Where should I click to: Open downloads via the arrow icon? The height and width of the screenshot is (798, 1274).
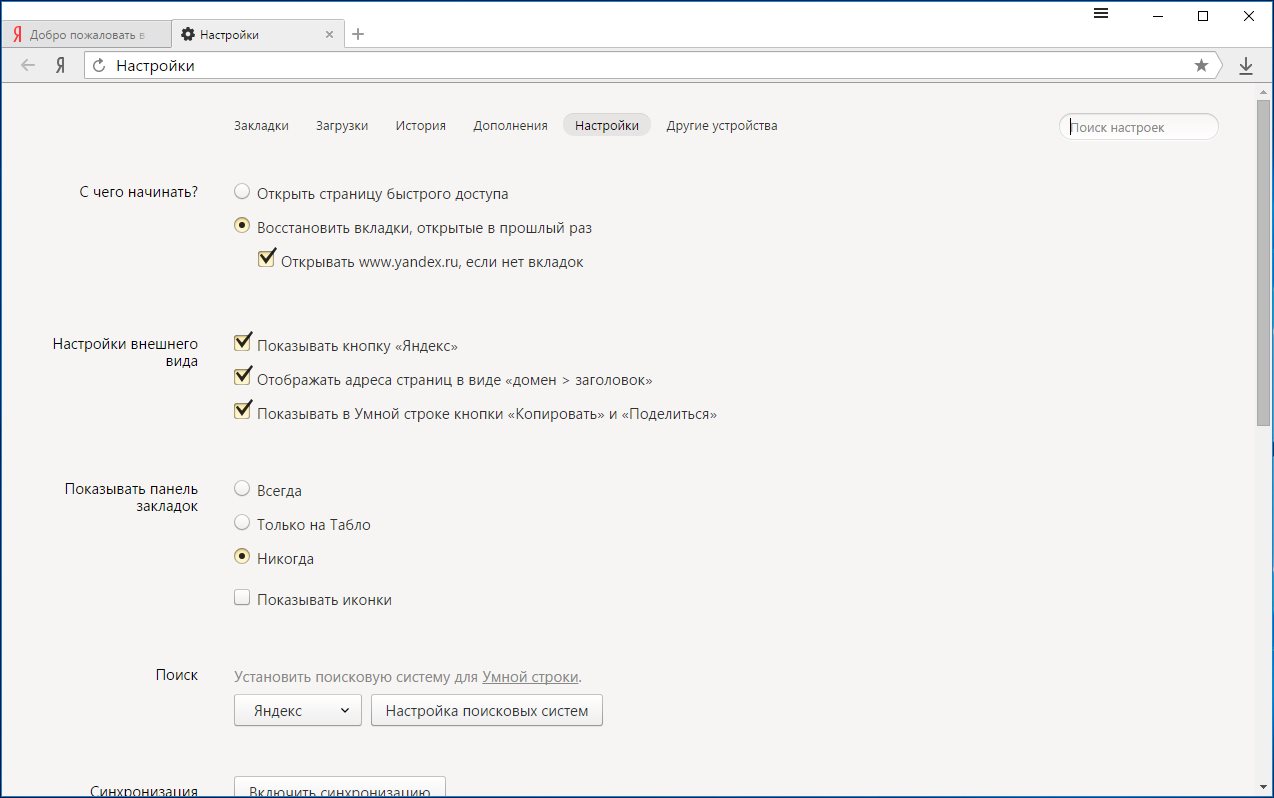point(1246,66)
